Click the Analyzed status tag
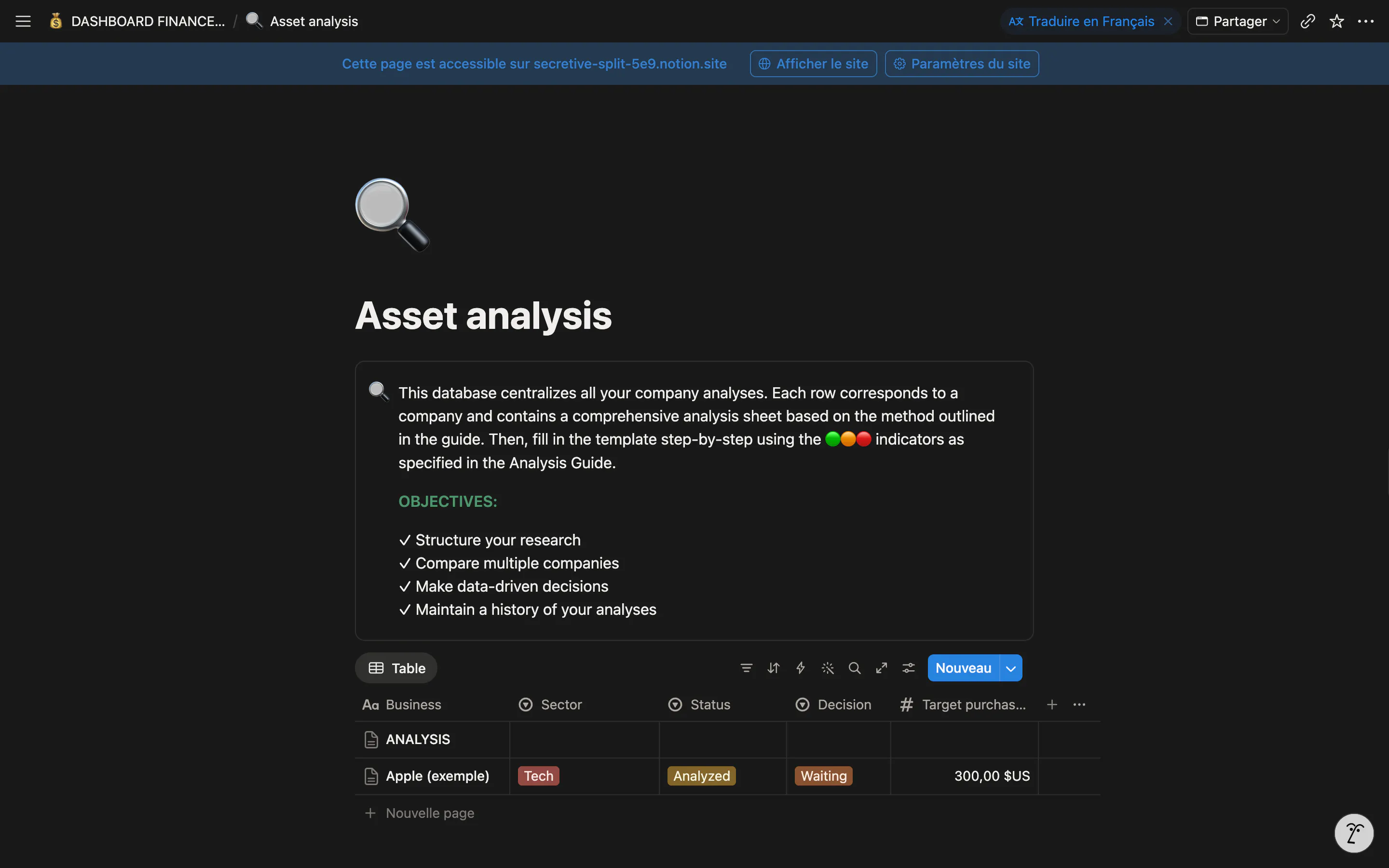This screenshot has height=868, width=1389. (x=701, y=776)
